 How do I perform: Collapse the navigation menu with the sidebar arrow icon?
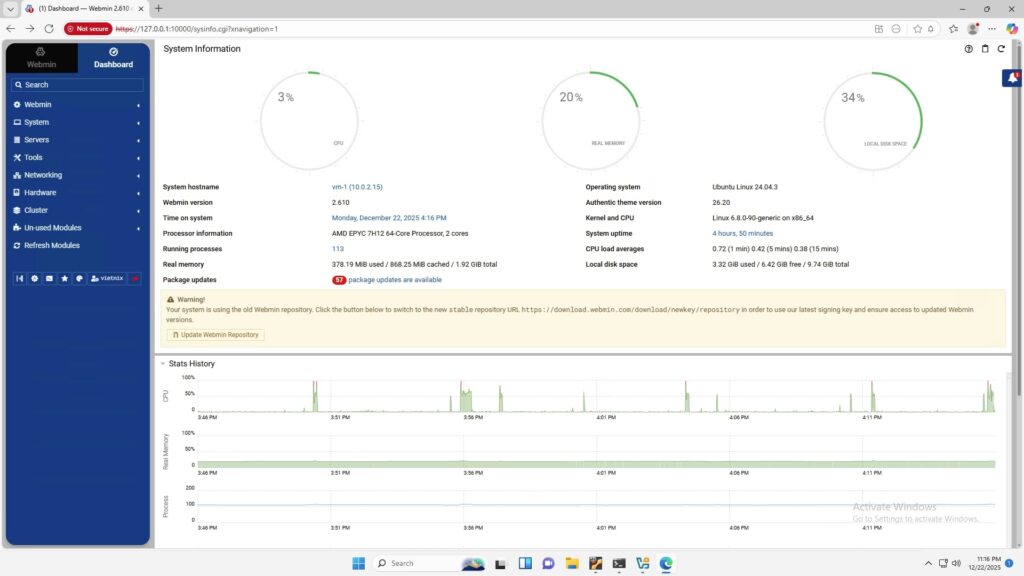(20, 278)
